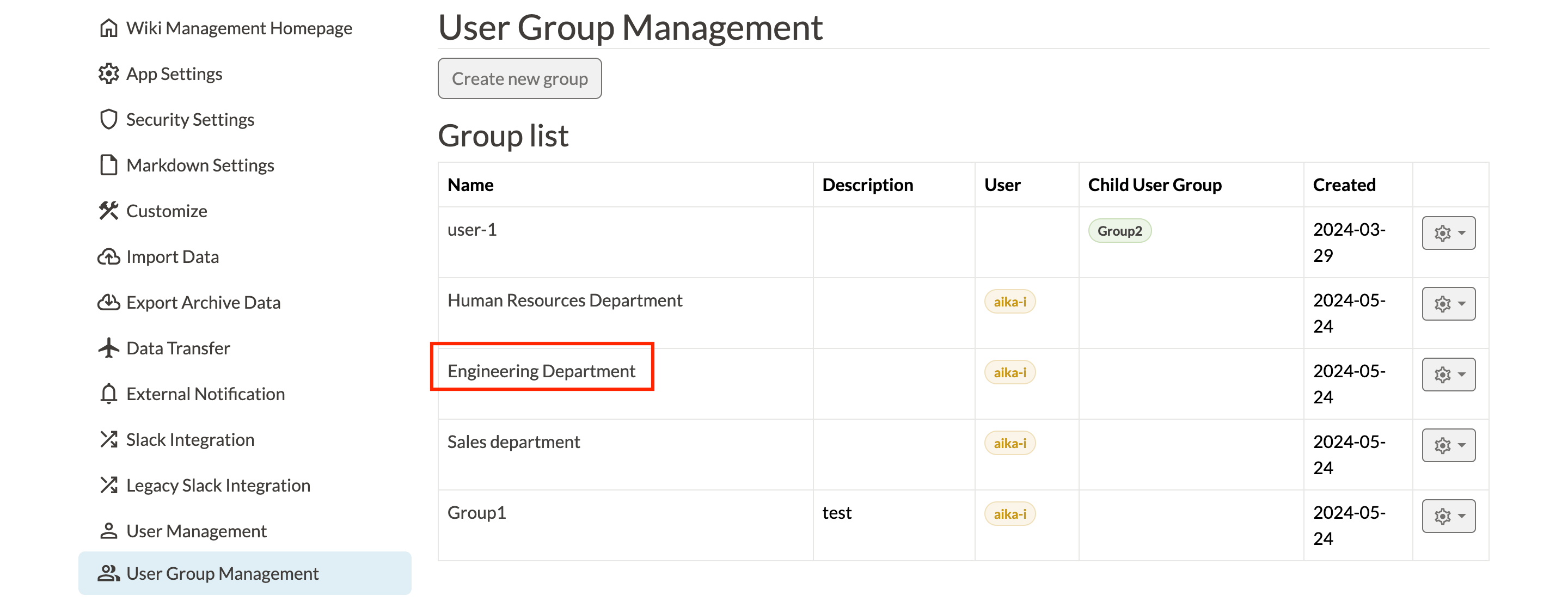Click the tools icon next to Customize
Image resolution: width=1568 pixels, height=601 pixels.
pyautogui.click(x=108, y=211)
